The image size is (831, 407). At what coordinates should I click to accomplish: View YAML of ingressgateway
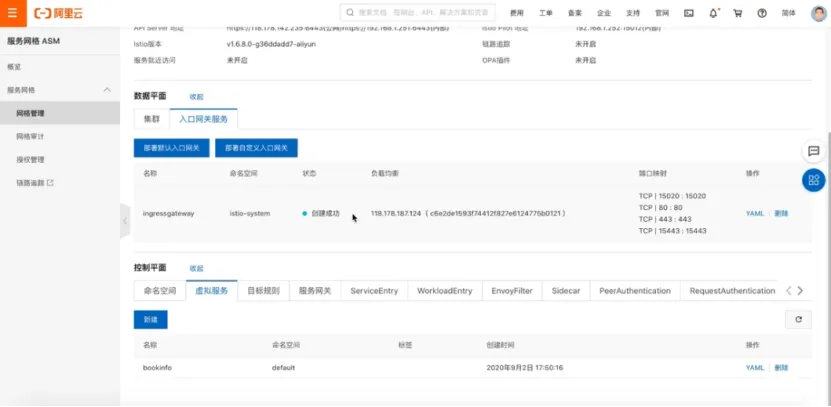coord(755,214)
